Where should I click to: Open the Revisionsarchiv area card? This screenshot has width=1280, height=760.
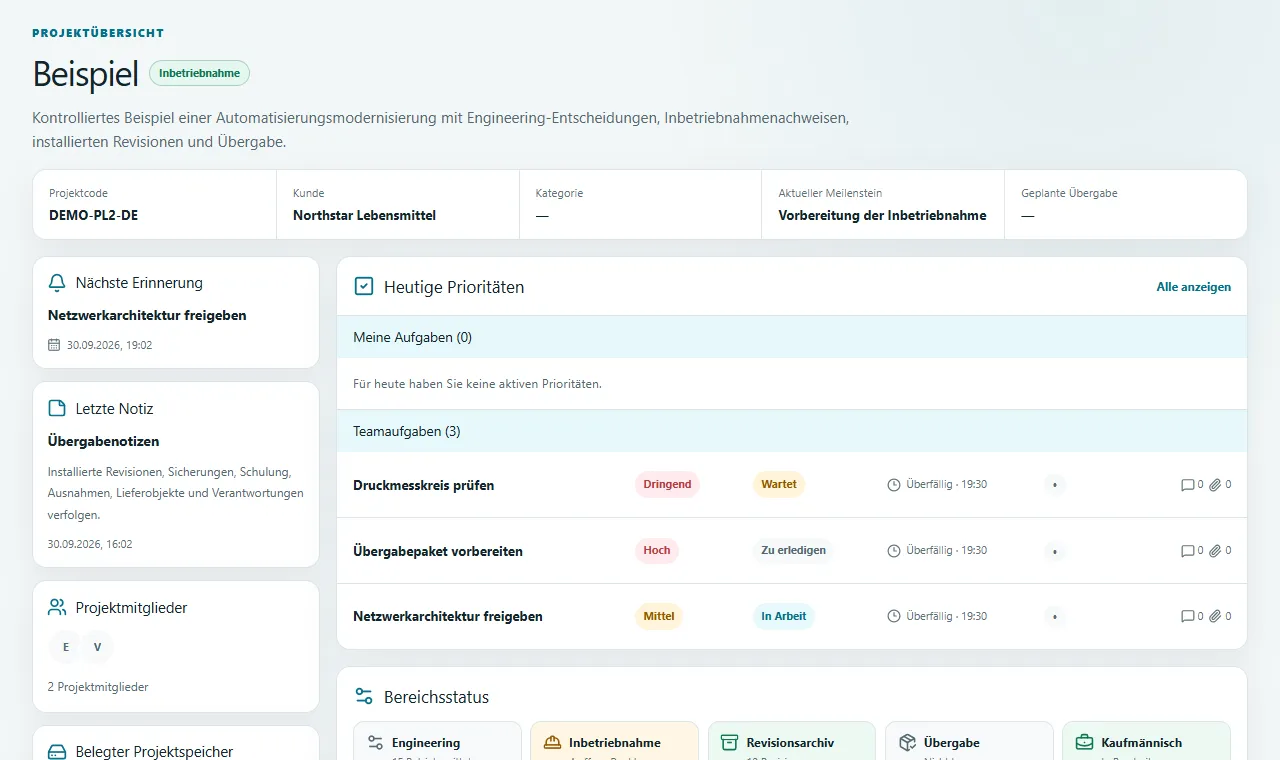pyautogui.click(x=792, y=741)
